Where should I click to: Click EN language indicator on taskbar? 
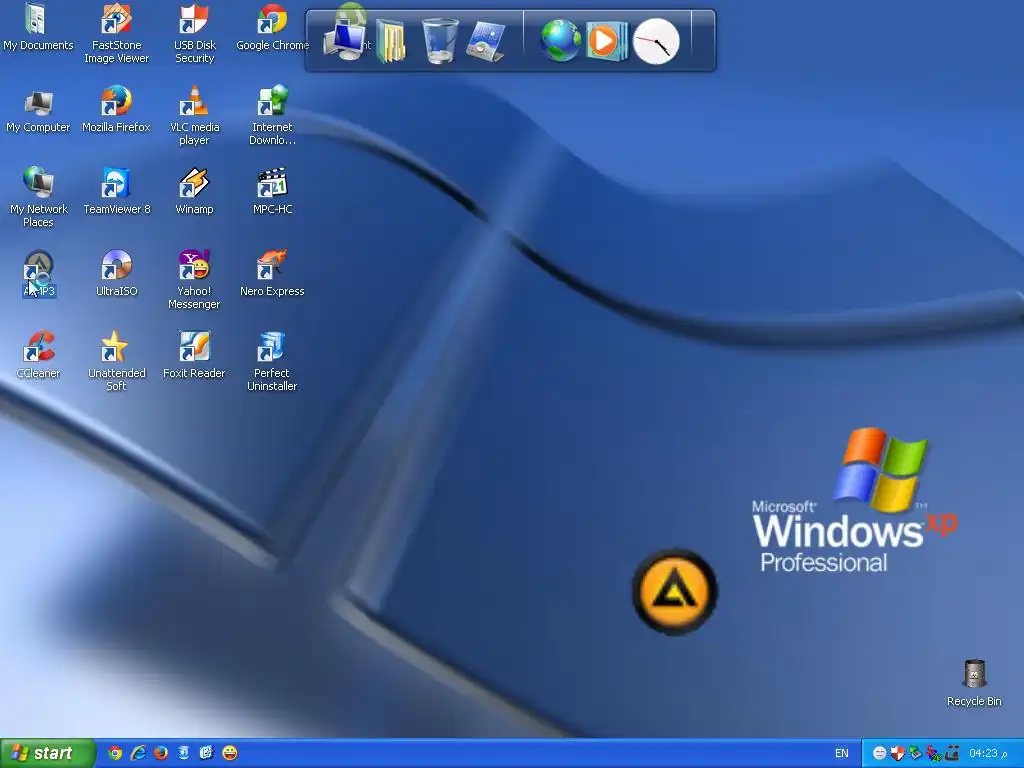(x=842, y=753)
